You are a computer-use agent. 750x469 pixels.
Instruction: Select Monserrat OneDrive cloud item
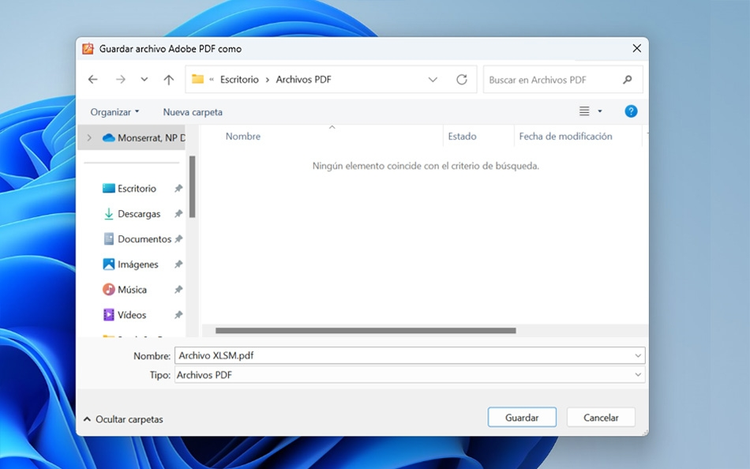tap(143, 138)
